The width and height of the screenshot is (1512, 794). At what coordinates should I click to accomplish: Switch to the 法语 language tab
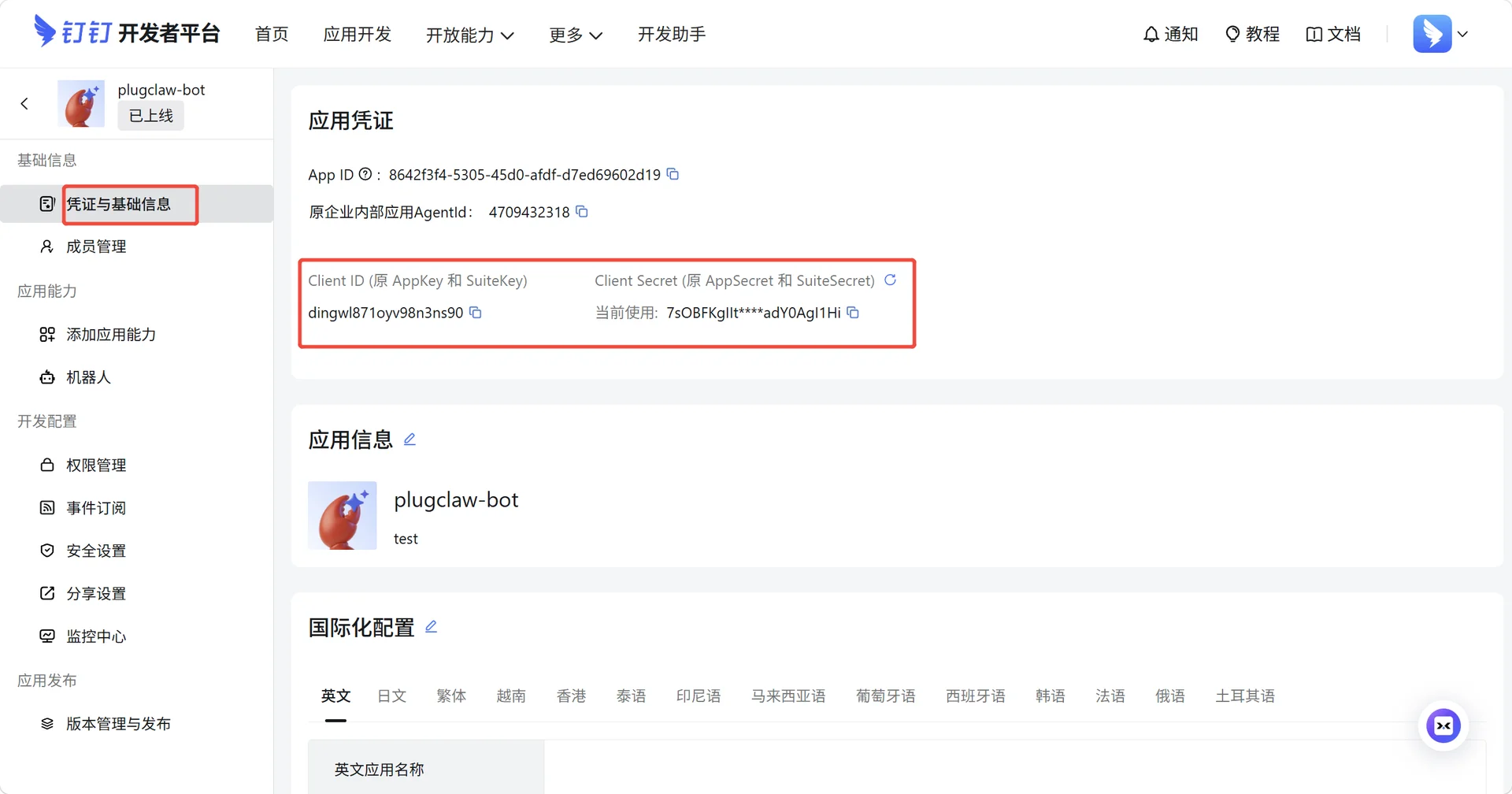[1110, 696]
